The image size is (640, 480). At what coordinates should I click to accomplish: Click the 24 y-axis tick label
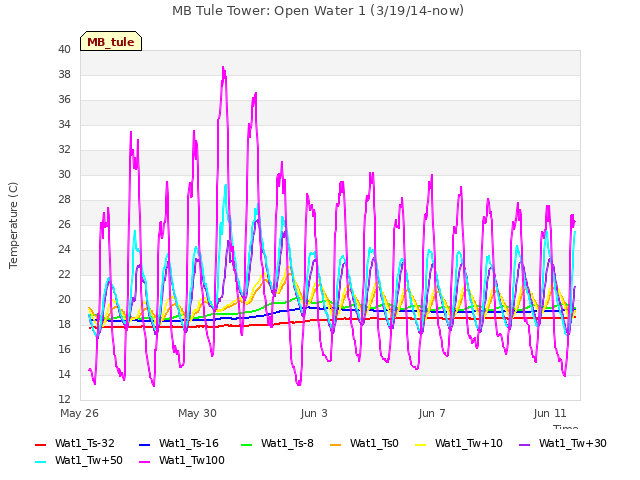coord(64,249)
